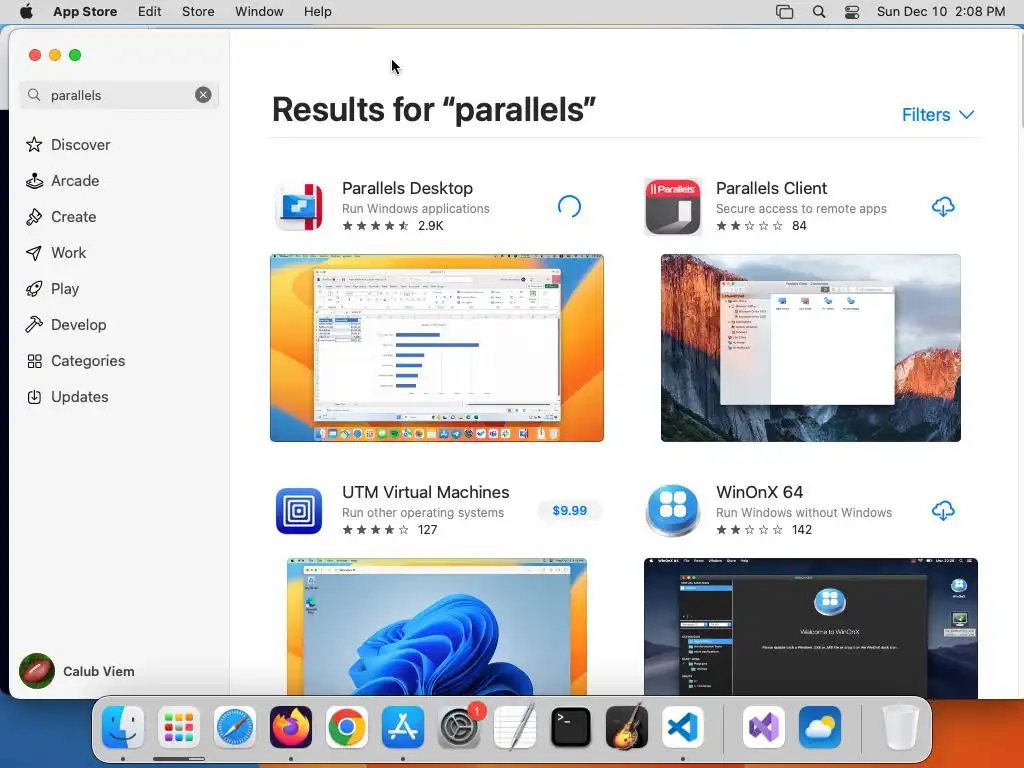Open the Help menu
Viewport: 1024px width, 768px height.
(x=317, y=12)
